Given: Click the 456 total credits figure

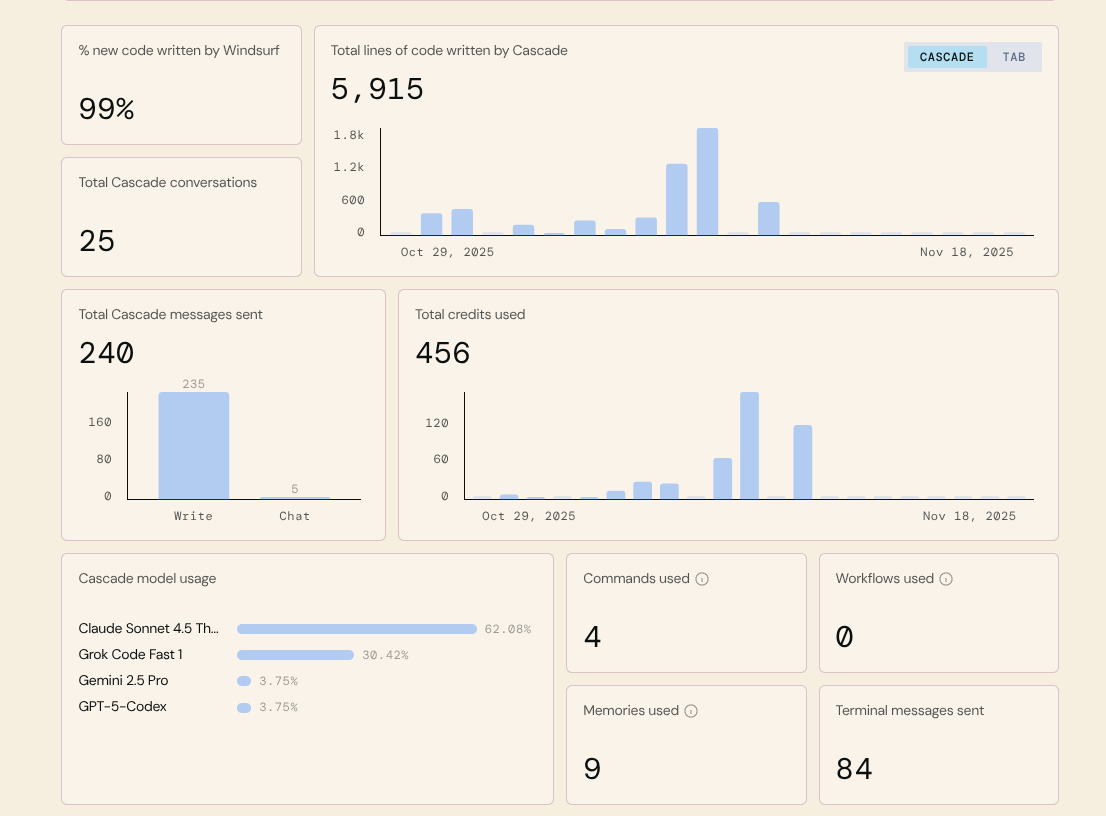Looking at the screenshot, I should point(442,353).
